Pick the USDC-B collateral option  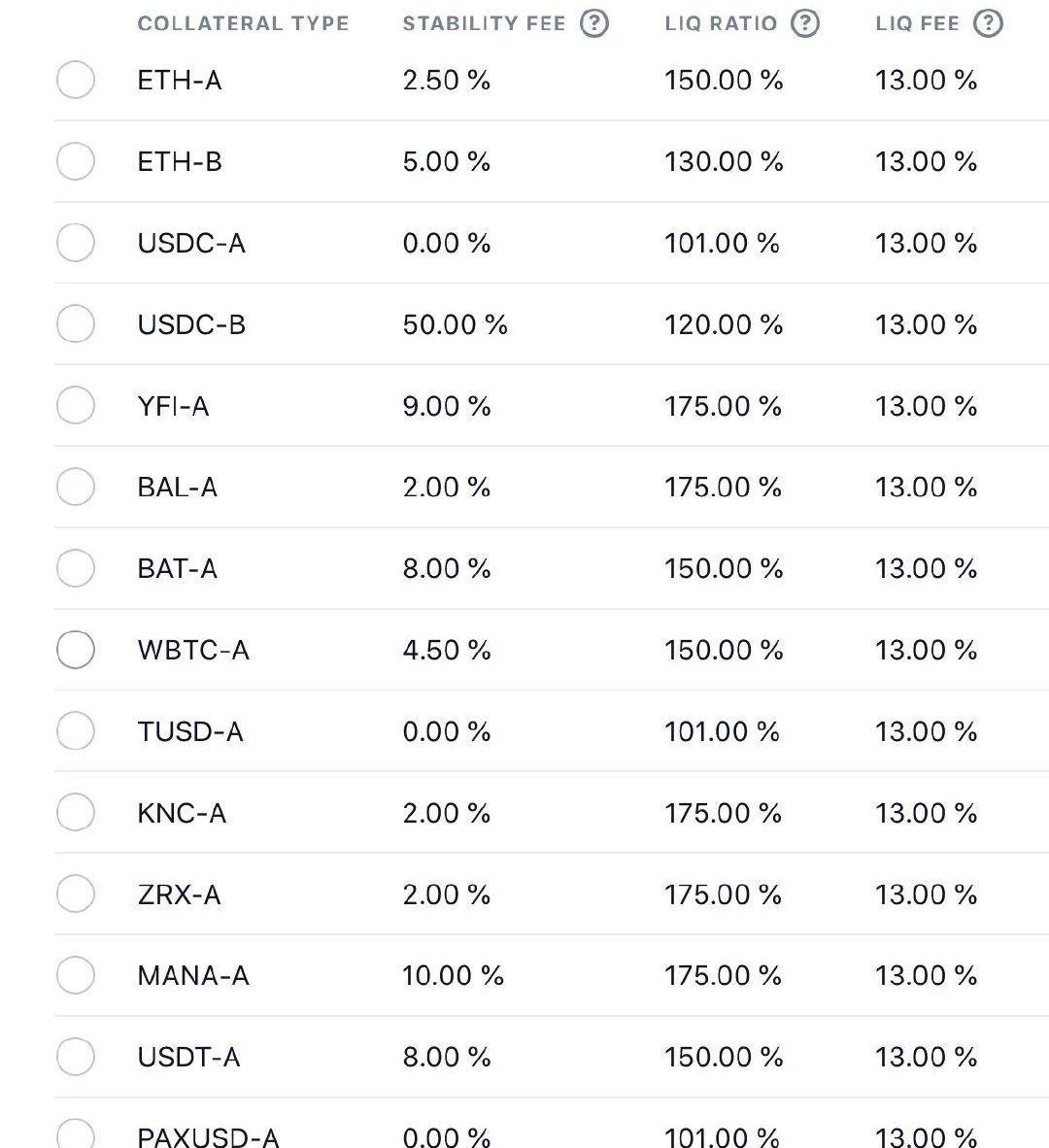(76, 323)
